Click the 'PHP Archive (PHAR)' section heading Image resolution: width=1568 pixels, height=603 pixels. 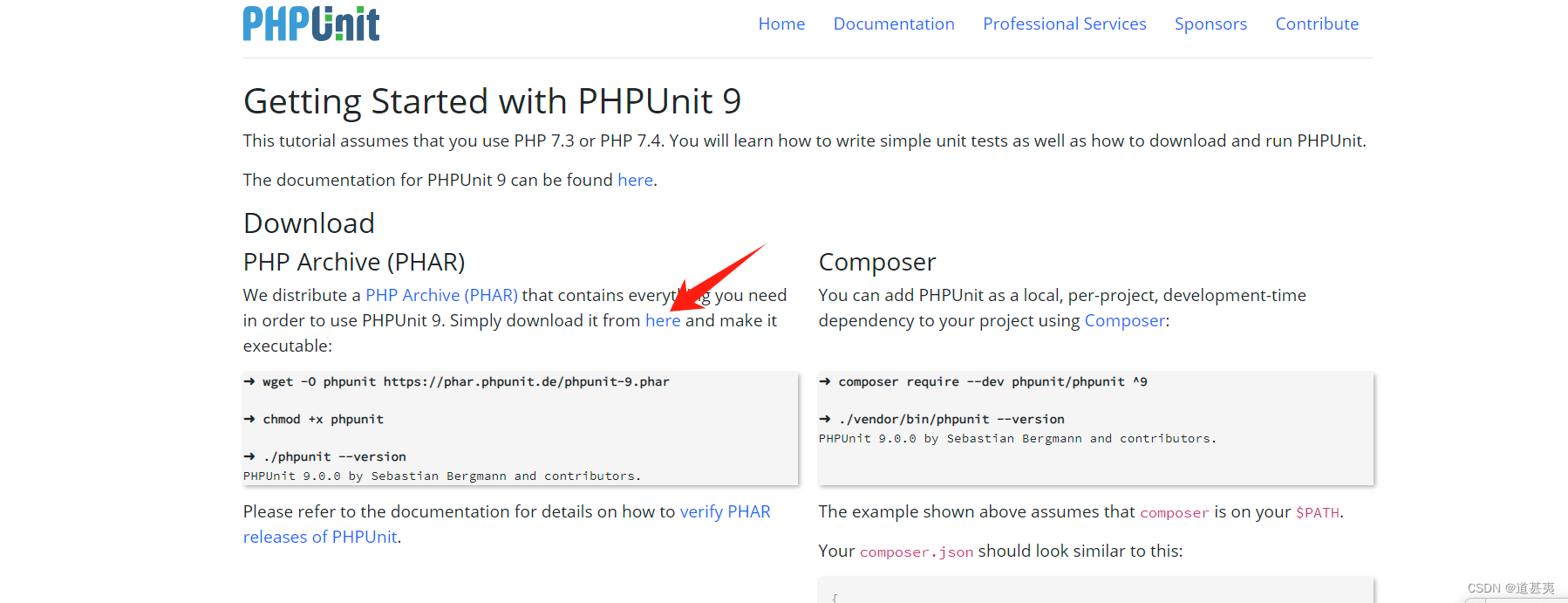354,262
